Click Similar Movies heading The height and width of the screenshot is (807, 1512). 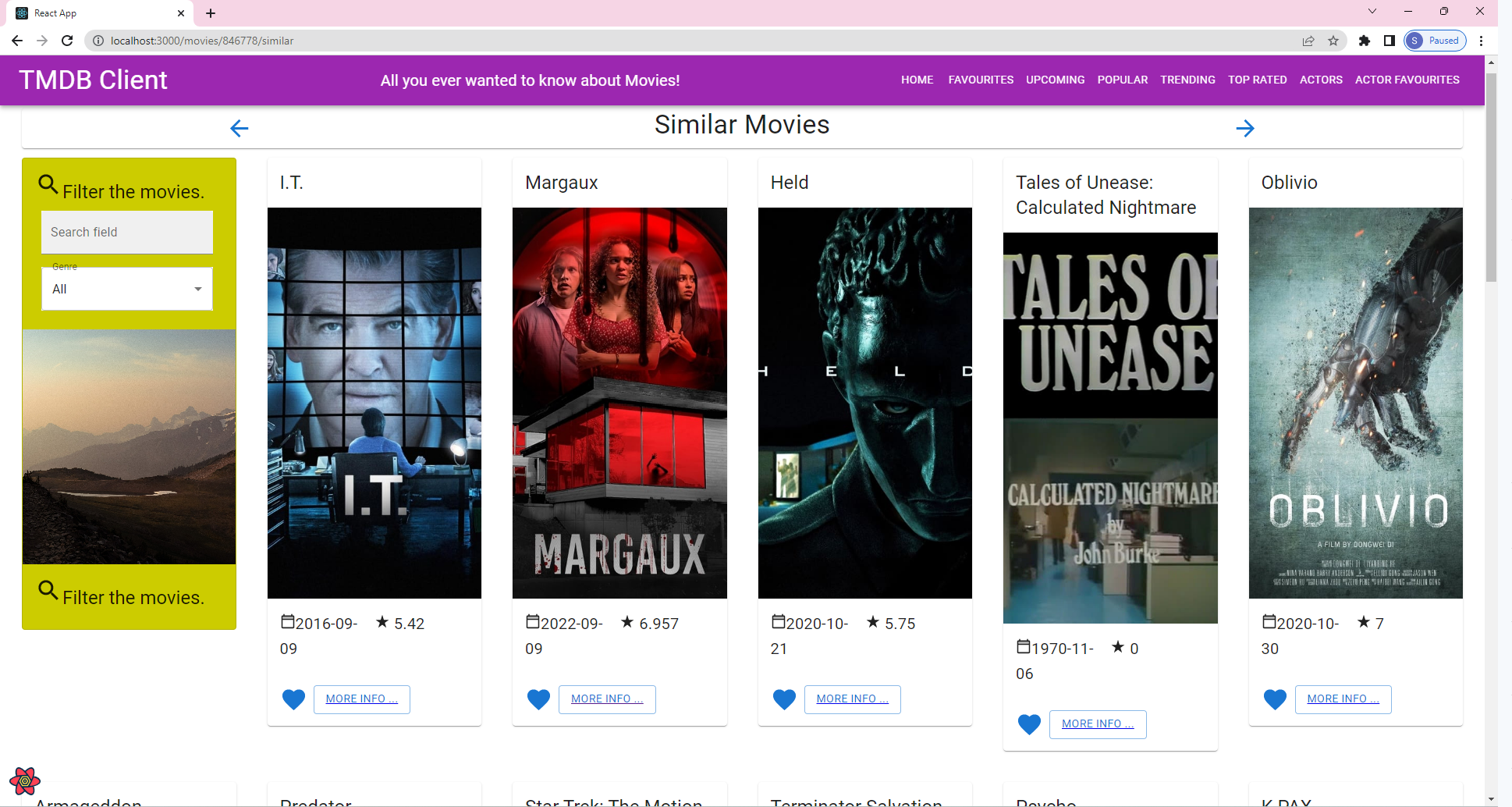click(x=742, y=125)
